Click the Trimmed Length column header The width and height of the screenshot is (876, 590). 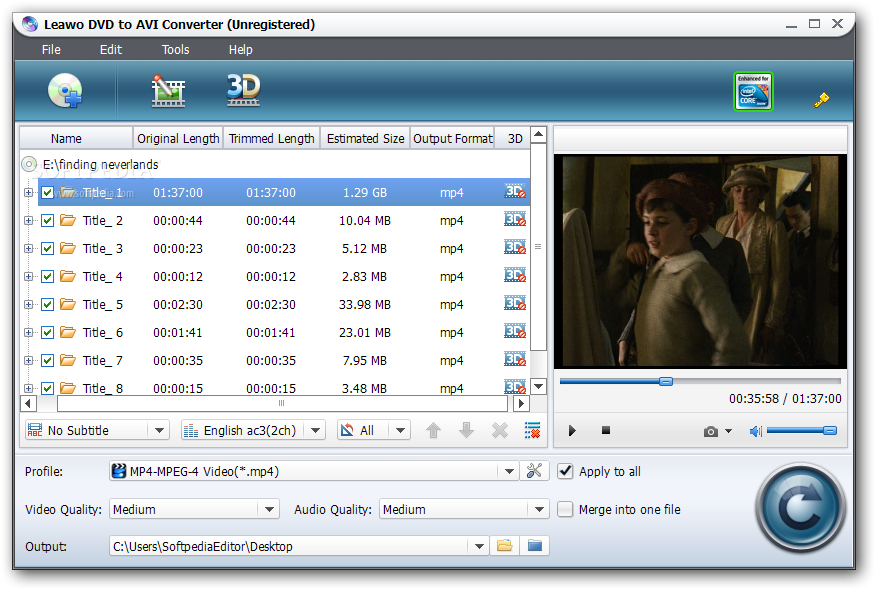tap(272, 138)
